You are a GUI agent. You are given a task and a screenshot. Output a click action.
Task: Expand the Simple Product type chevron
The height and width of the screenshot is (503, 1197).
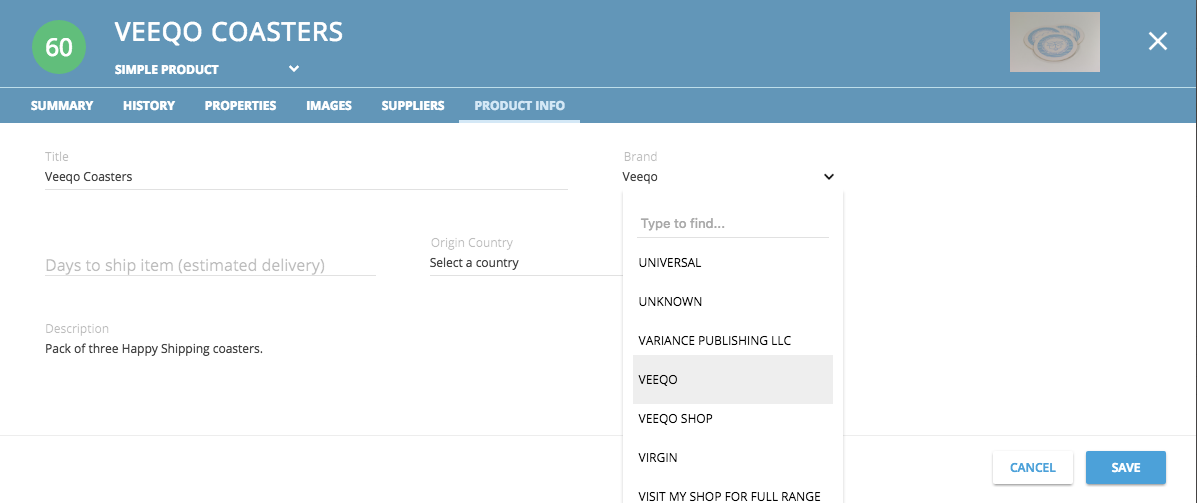point(294,69)
